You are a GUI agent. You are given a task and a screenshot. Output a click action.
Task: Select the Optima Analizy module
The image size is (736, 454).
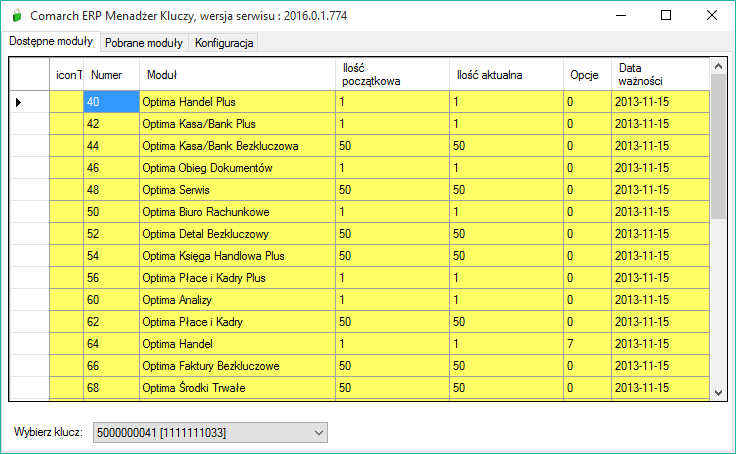click(238, 300)
